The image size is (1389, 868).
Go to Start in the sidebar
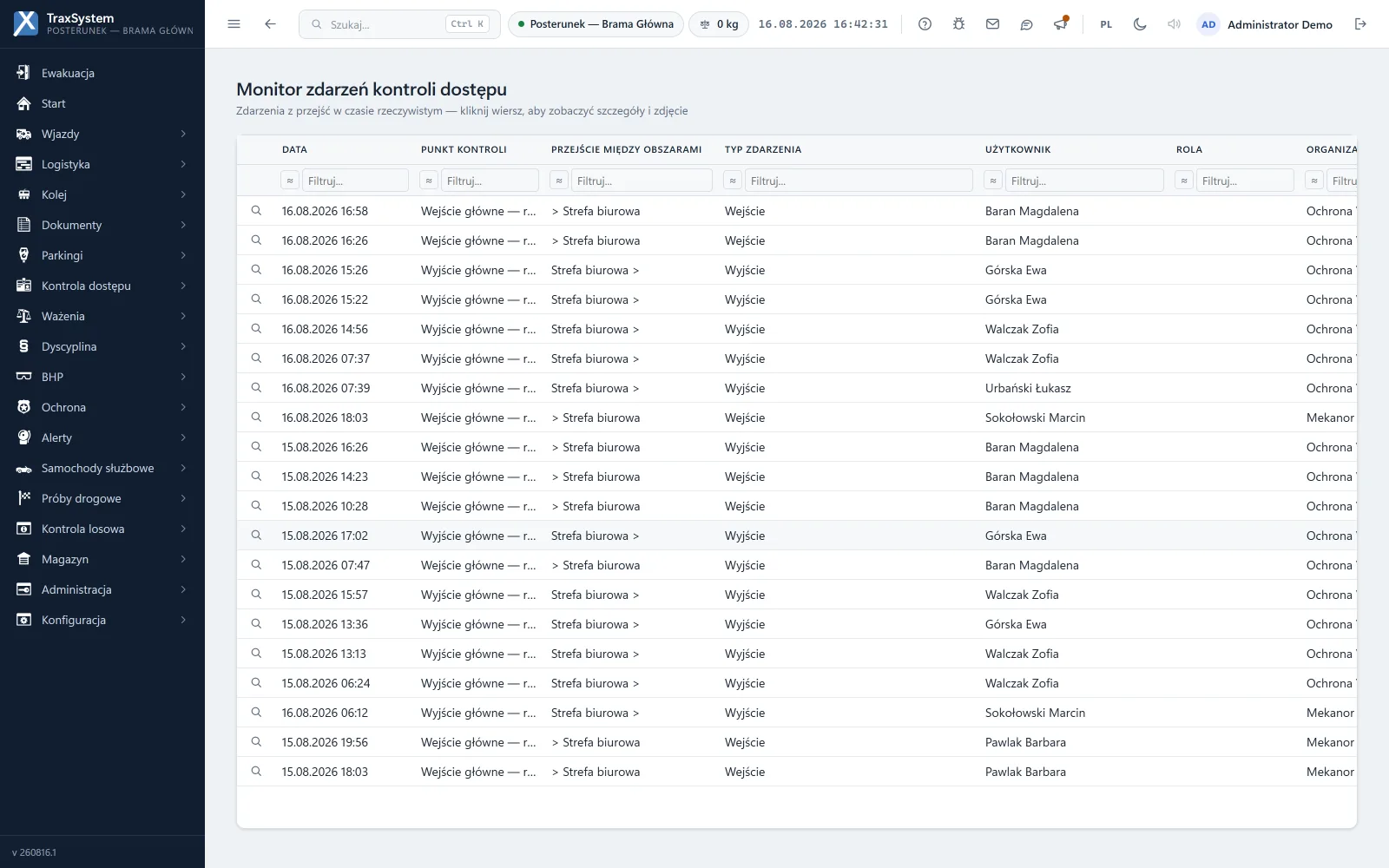(102, 103)
